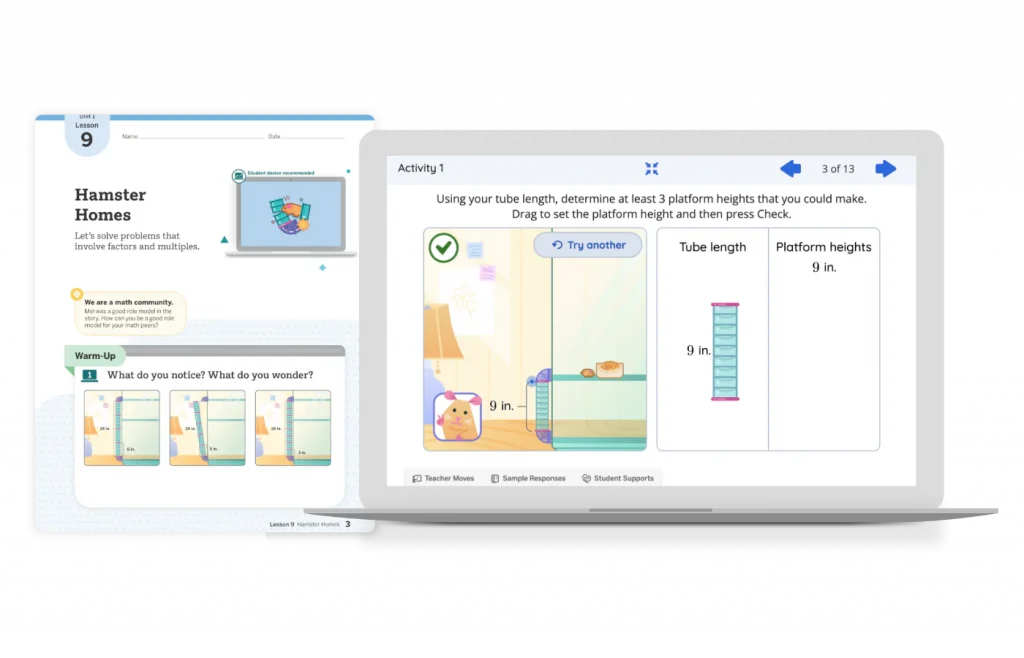Select the Activity 1 tab
This screenshot has height=658, width=1024.
pos(421,167)
